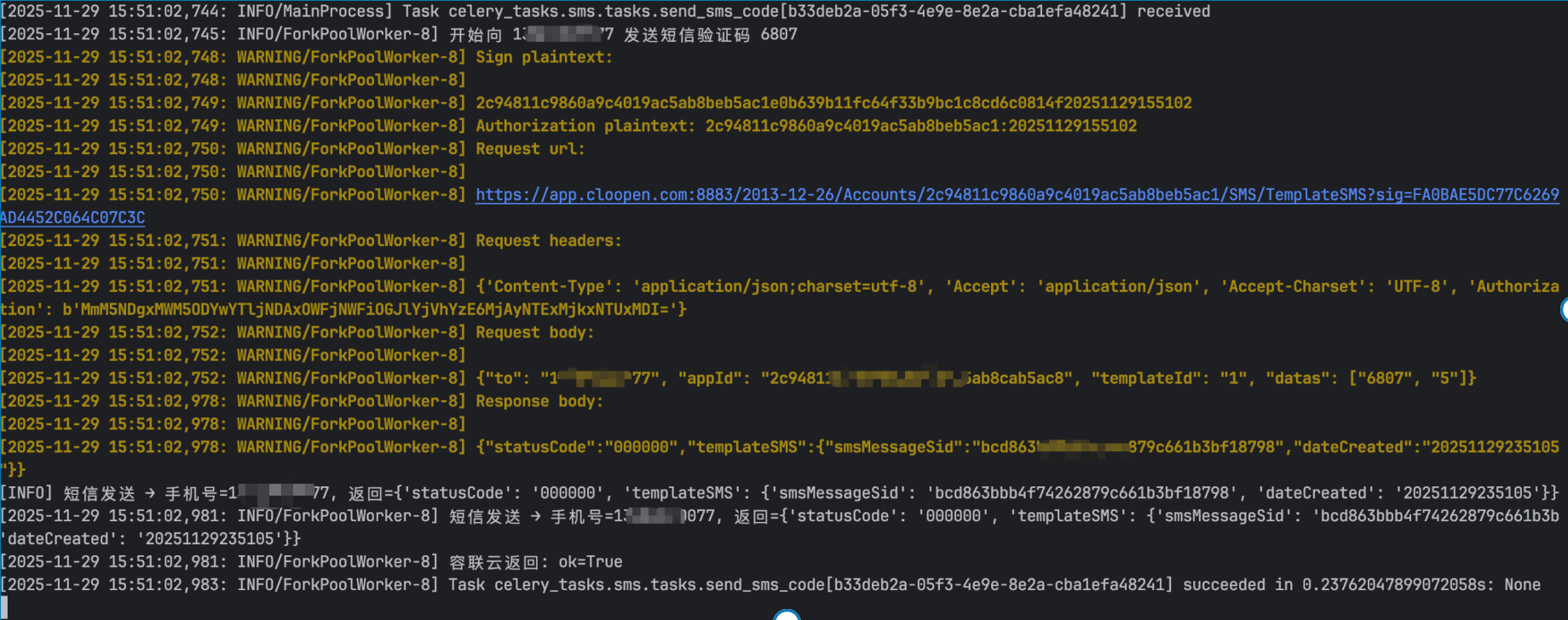Click the terminal cursor block below the log

(4, 607)
